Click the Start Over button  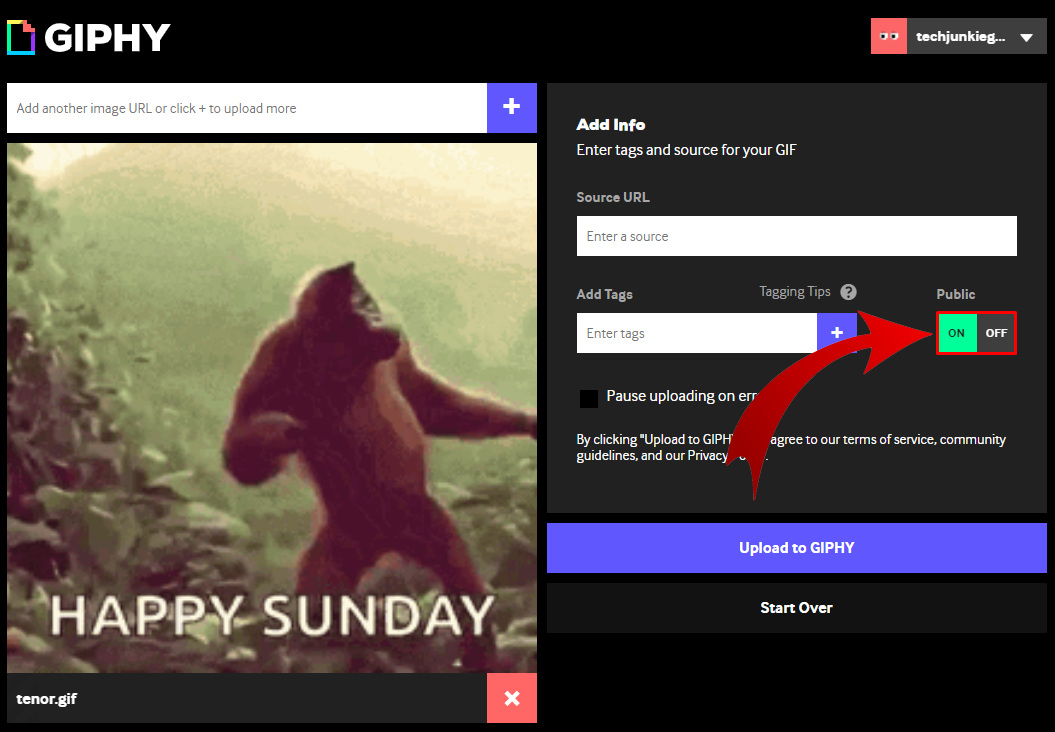[797, 608]
